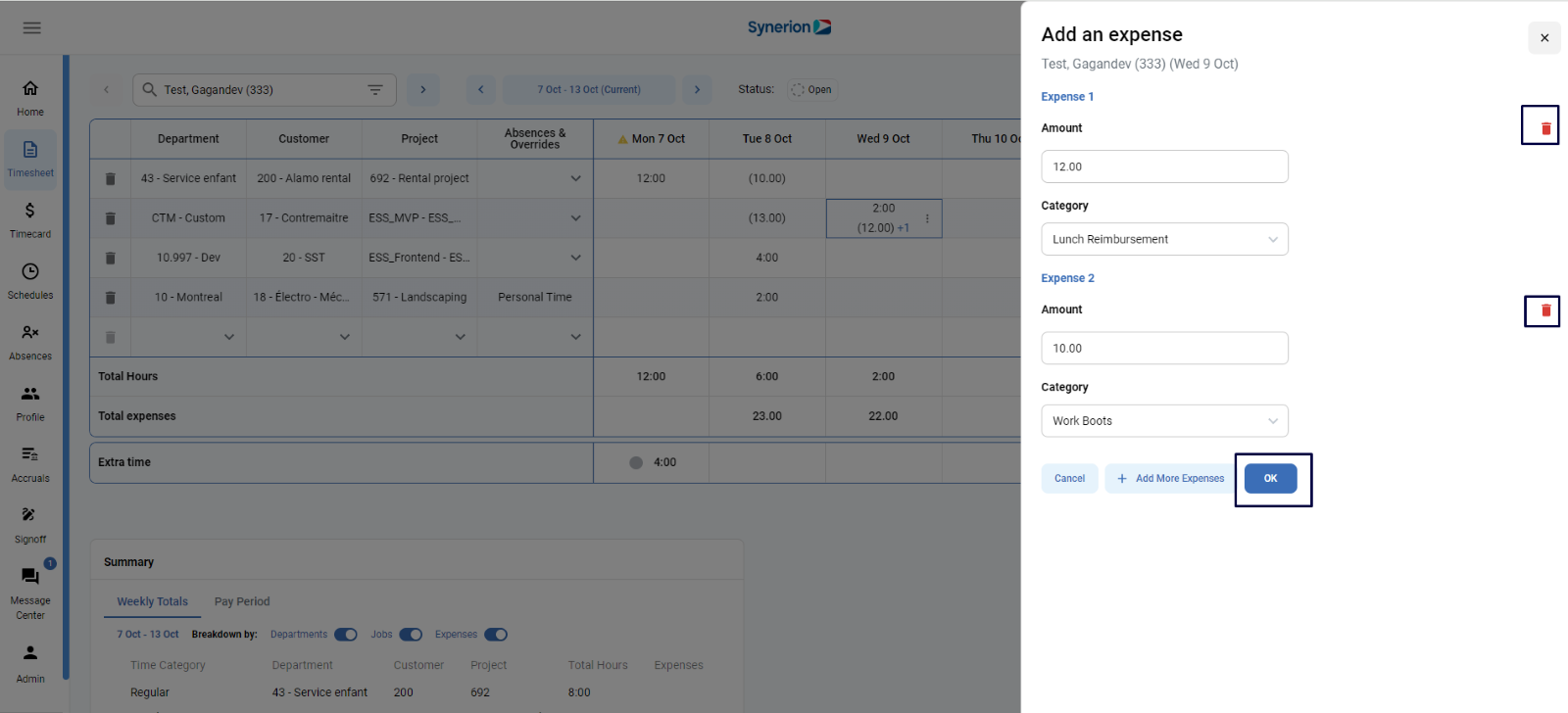The height and width of the screenshot is (713, 1568).
Task: Go to the next week
Action: coord(697,90)
